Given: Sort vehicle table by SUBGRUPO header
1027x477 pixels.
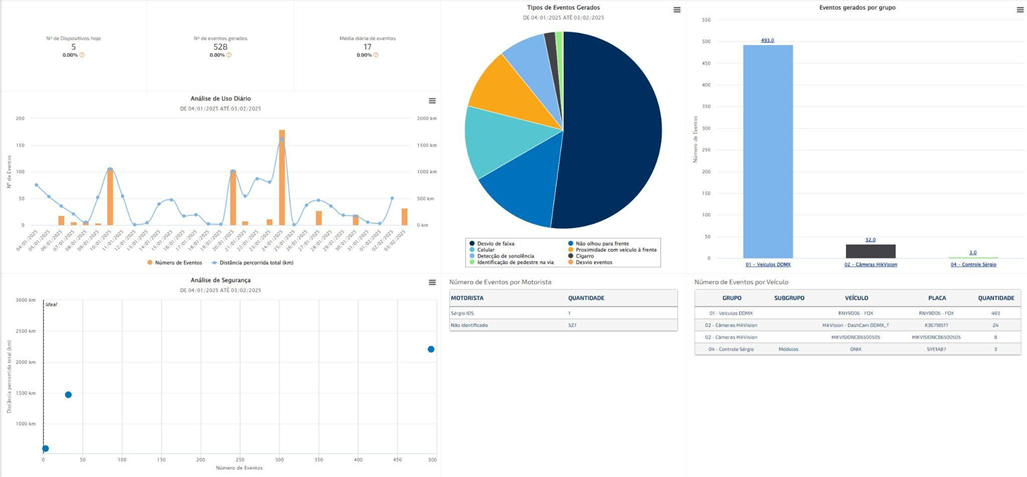Looking at the screenshot, I should (x=789, y=297).
